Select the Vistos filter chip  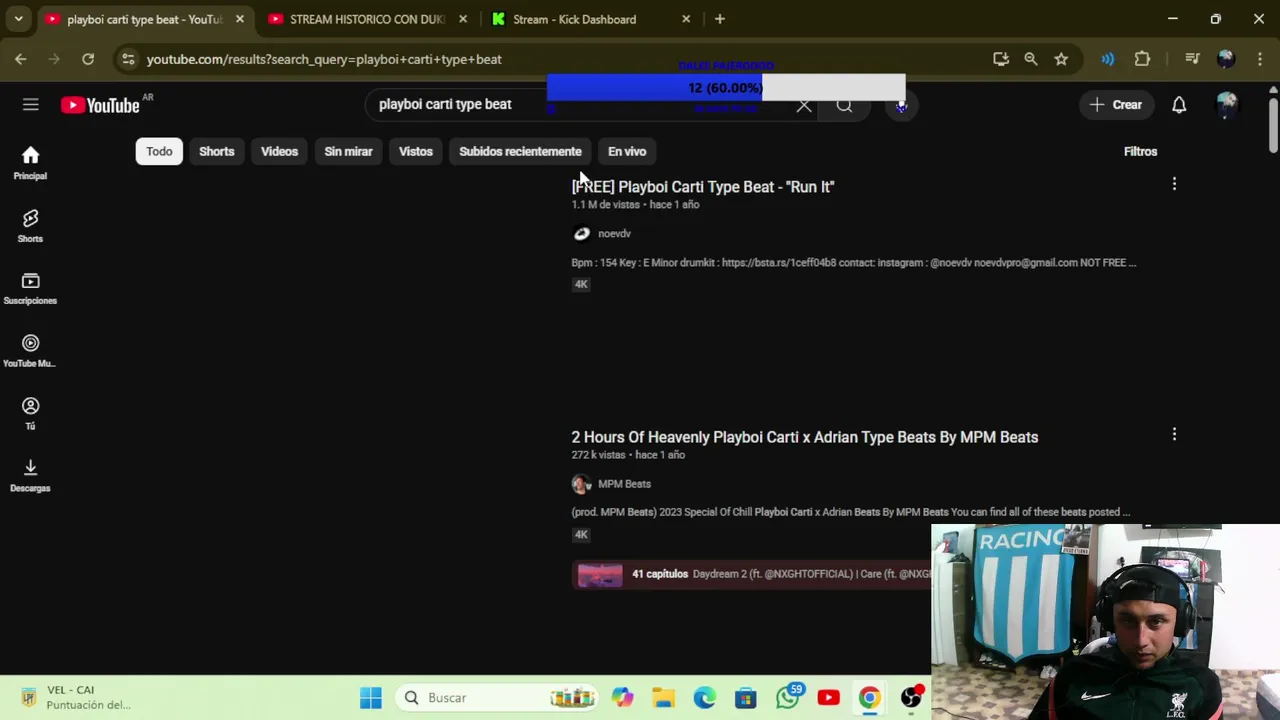coord(416,151)
